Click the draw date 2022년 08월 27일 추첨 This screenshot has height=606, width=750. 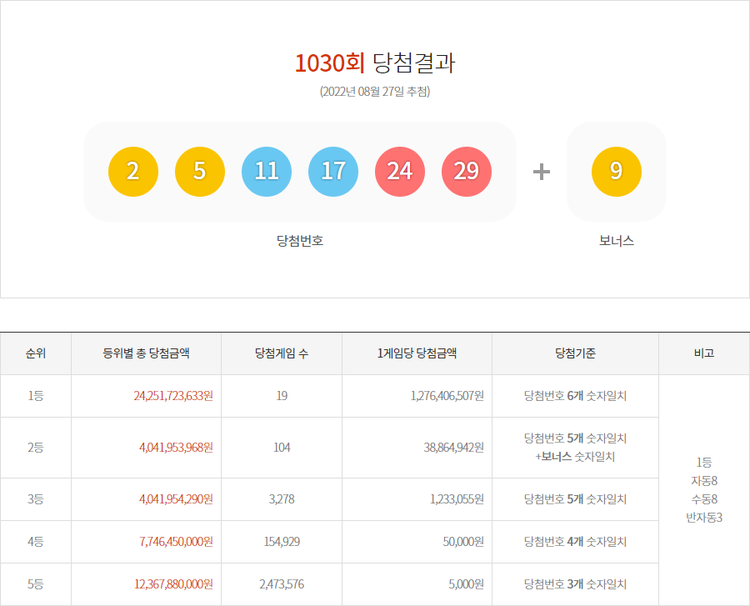[x=375, y=91]
